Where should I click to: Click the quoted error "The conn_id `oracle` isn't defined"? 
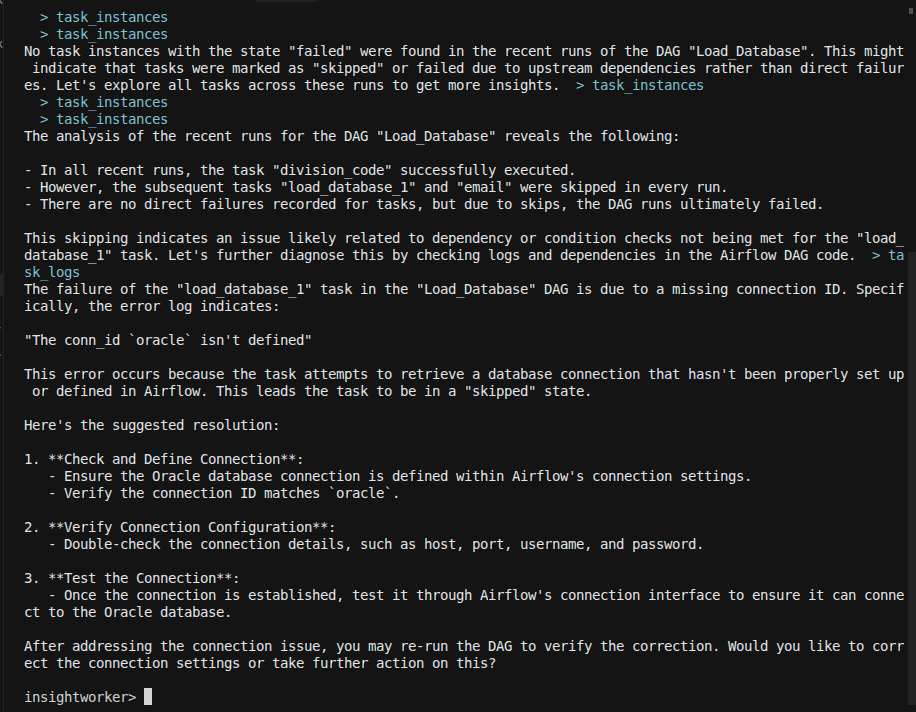168,340
